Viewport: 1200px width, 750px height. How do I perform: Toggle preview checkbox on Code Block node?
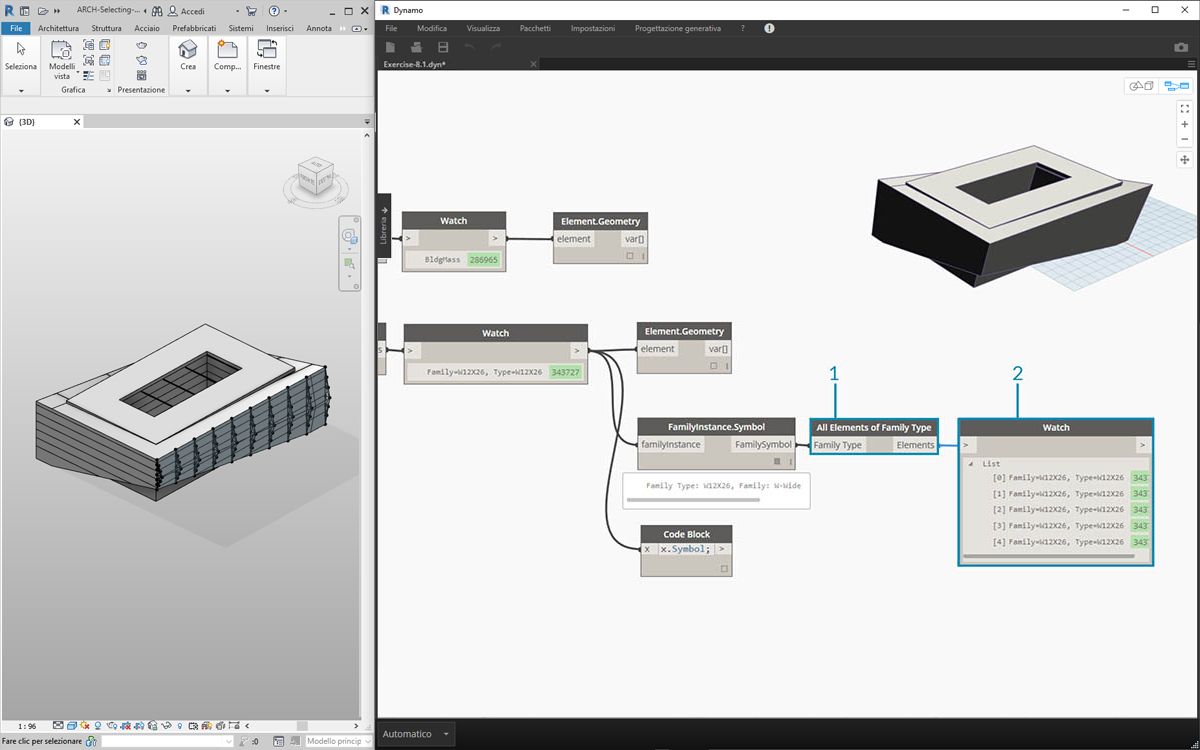pos(724,568)
